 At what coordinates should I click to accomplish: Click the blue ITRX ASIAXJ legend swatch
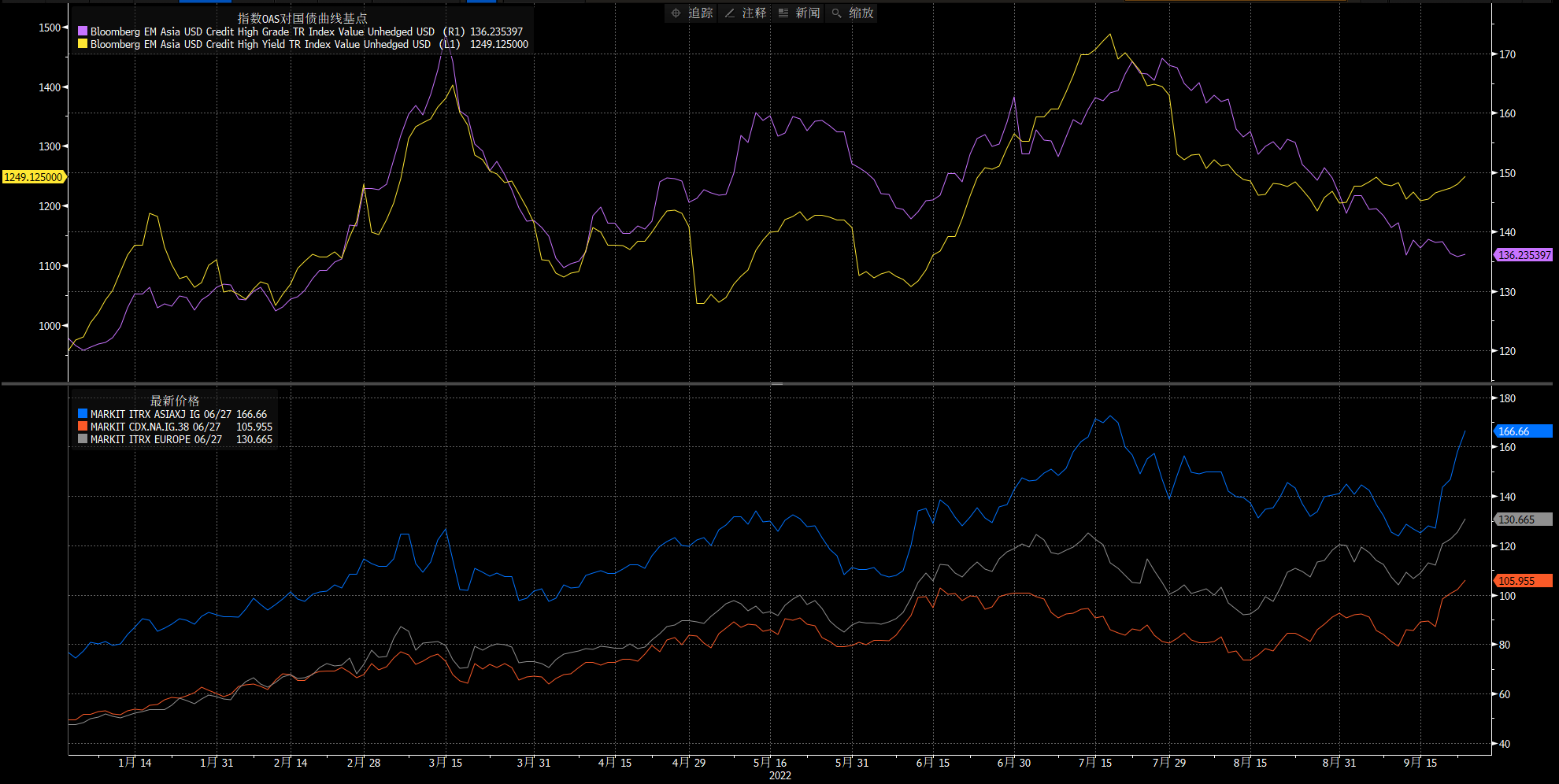(83, 414)
